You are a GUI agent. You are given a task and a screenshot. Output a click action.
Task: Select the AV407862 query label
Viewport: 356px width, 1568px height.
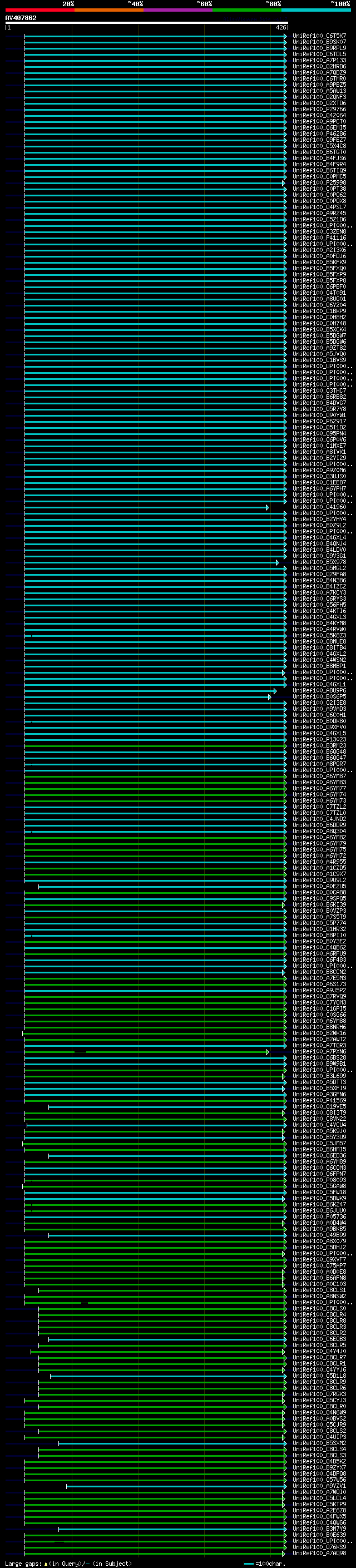click(x=21, y=18)
